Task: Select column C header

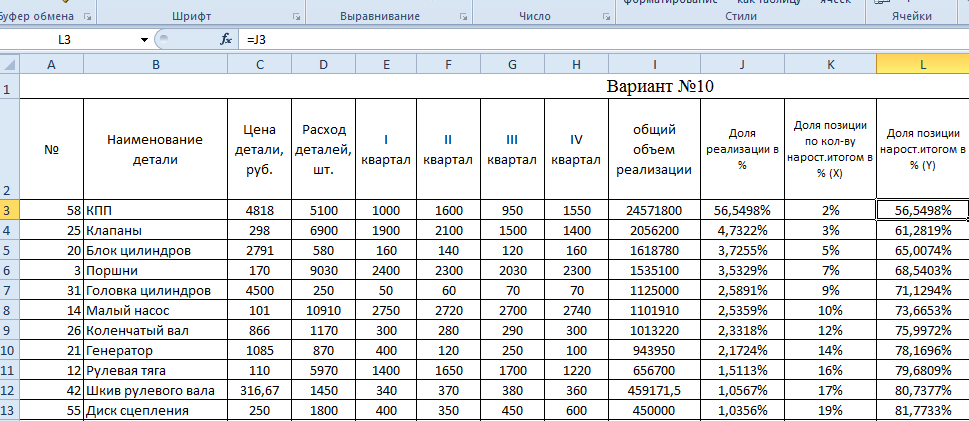Action: pos(260,64)
